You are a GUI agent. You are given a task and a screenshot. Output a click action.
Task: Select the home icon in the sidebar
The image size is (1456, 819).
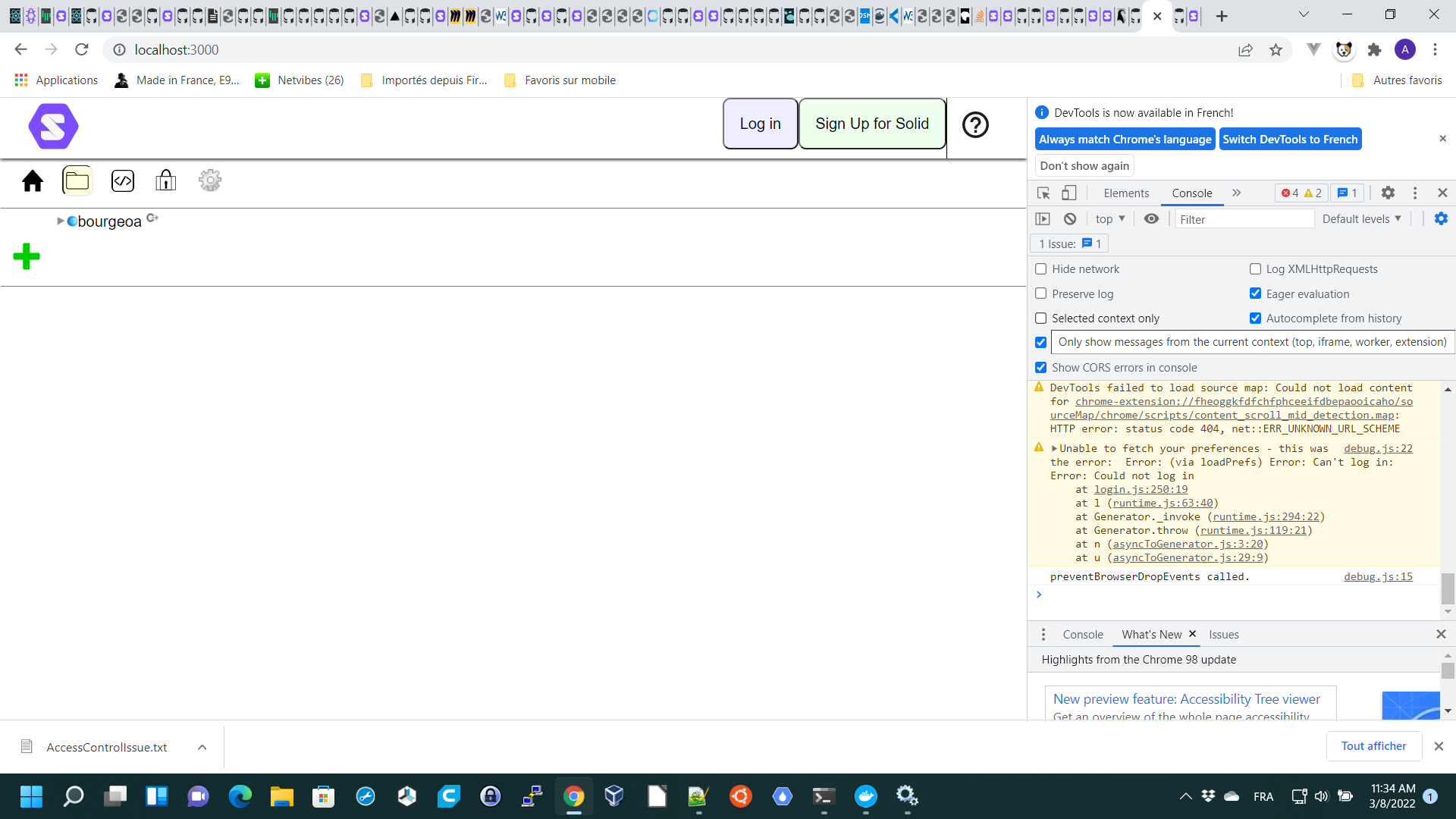pyautogui.click(x=33, y=180)
